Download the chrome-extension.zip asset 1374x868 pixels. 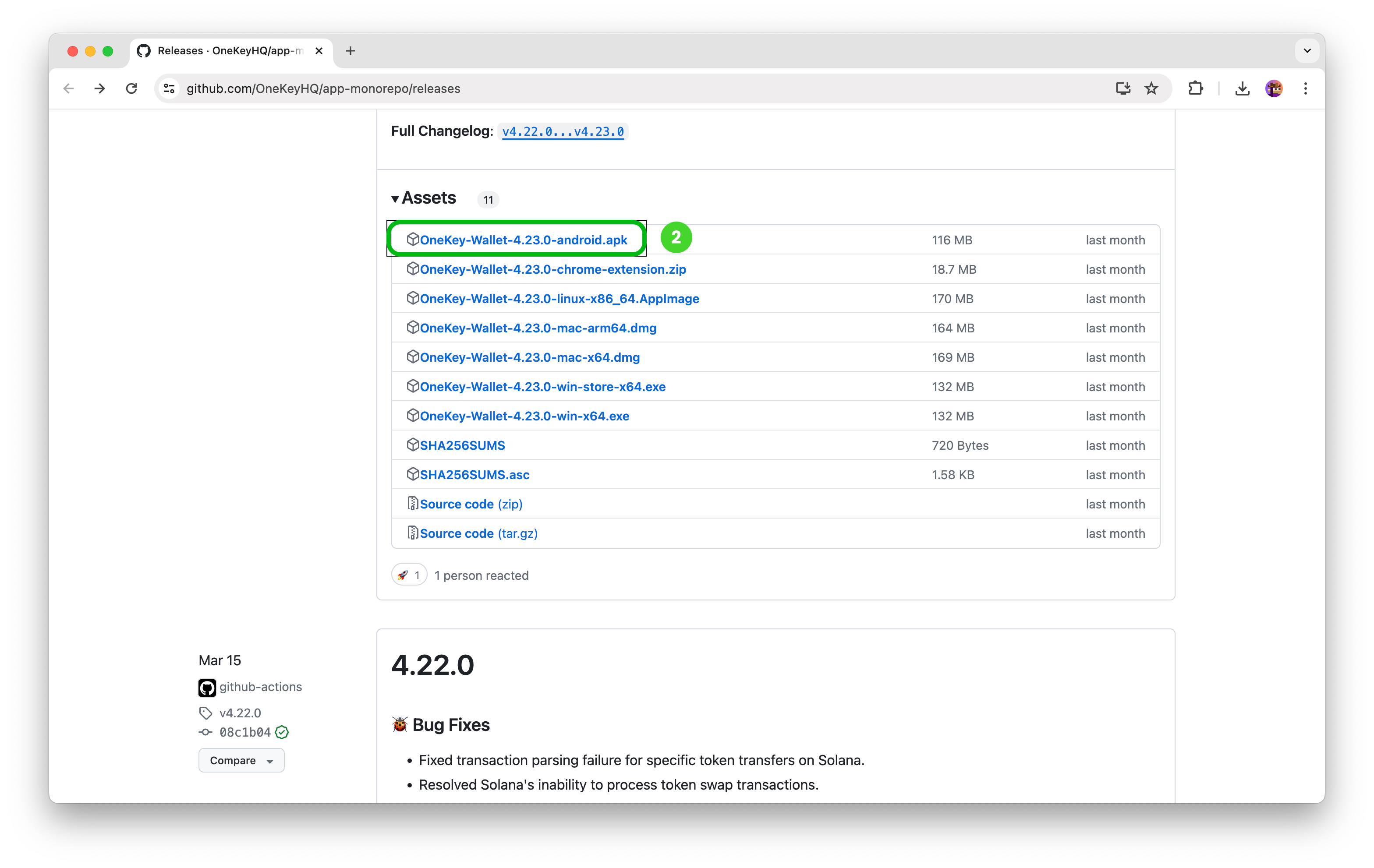[552, 269]
